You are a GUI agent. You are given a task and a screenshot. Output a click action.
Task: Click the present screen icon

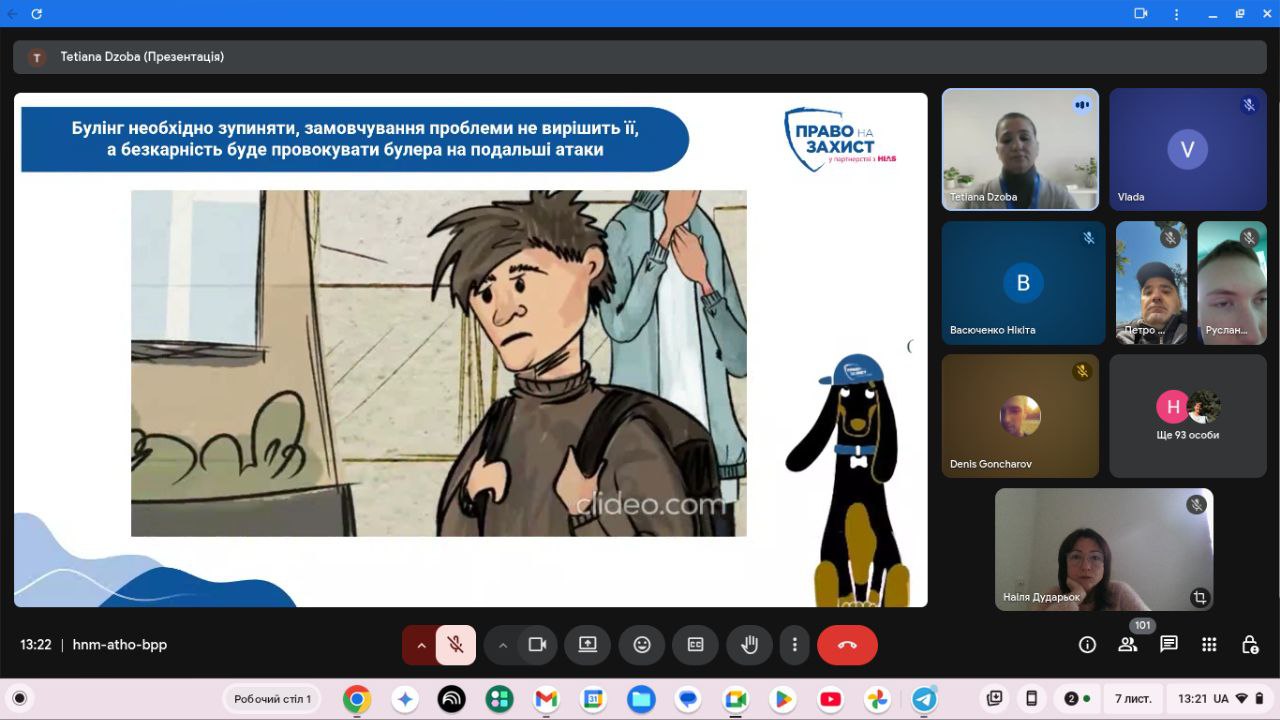click(587, 645)
